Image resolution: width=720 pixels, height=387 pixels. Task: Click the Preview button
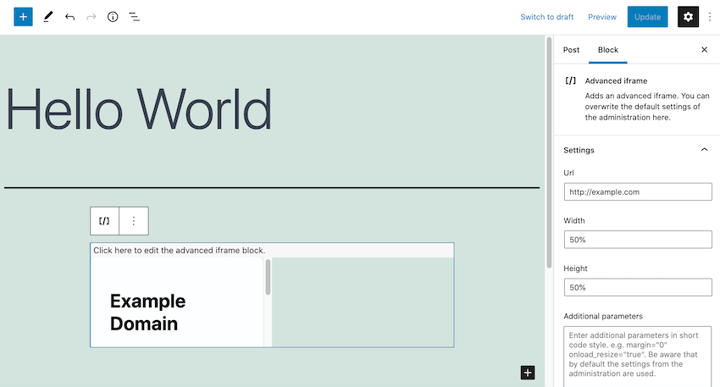pyautogui.click(x=602, y=17)
